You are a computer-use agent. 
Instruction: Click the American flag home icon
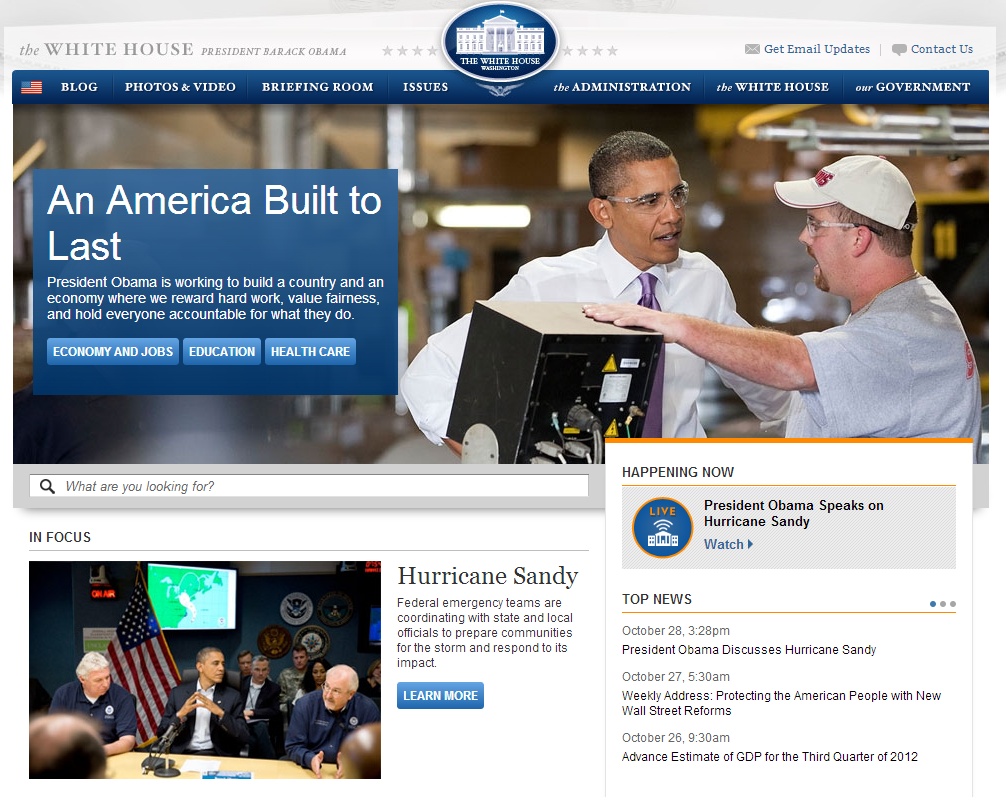(32, 87)
